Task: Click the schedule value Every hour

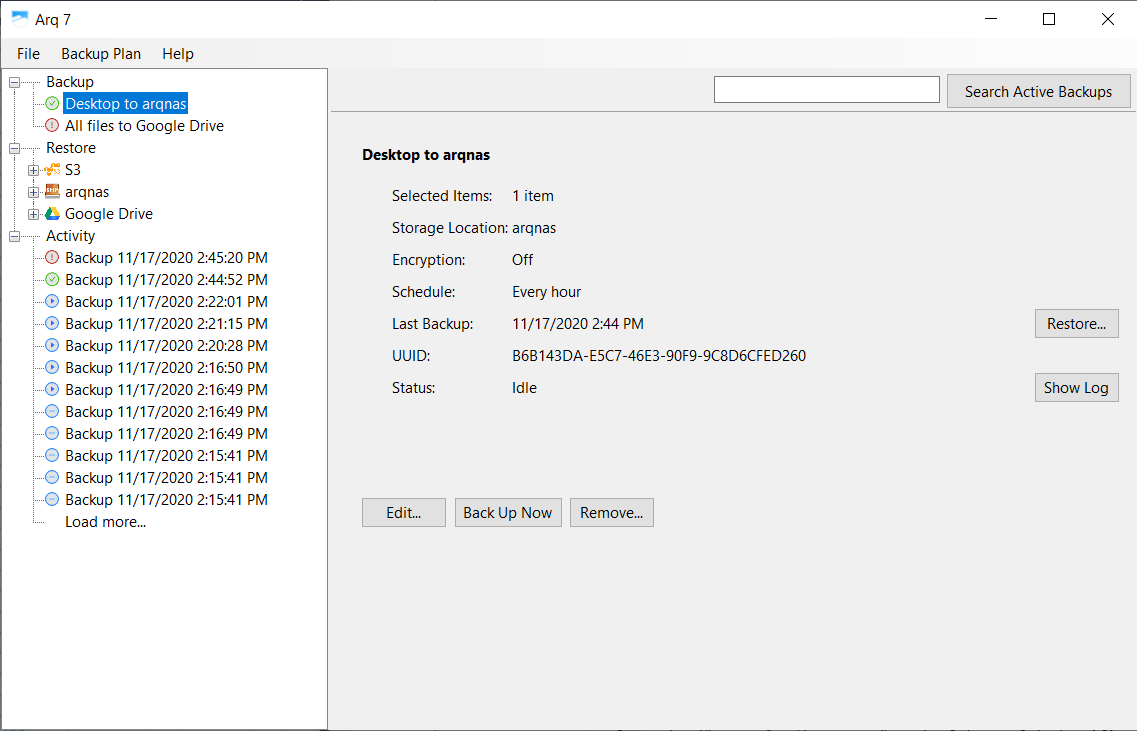Action: (546, 292)
